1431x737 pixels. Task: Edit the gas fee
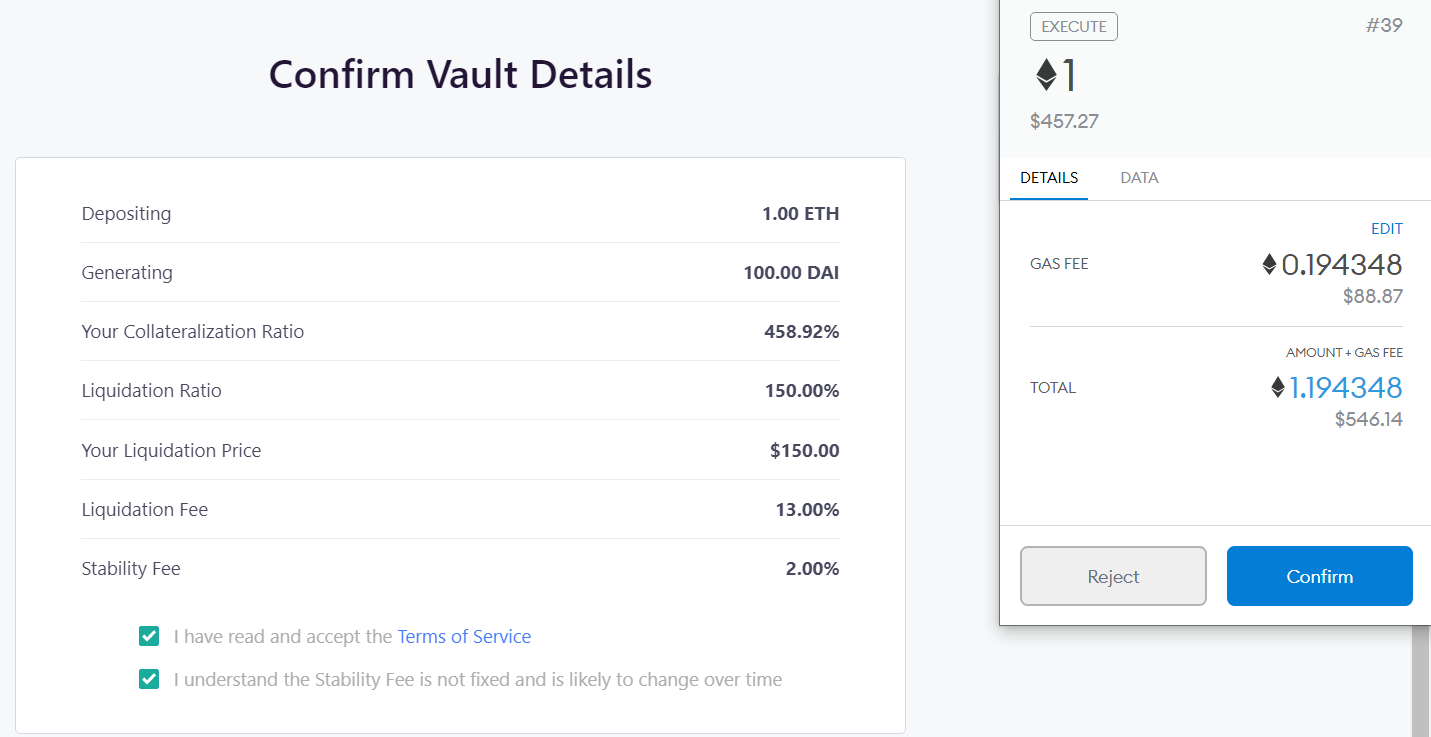pyautogui.click(x=1386, y=229)
